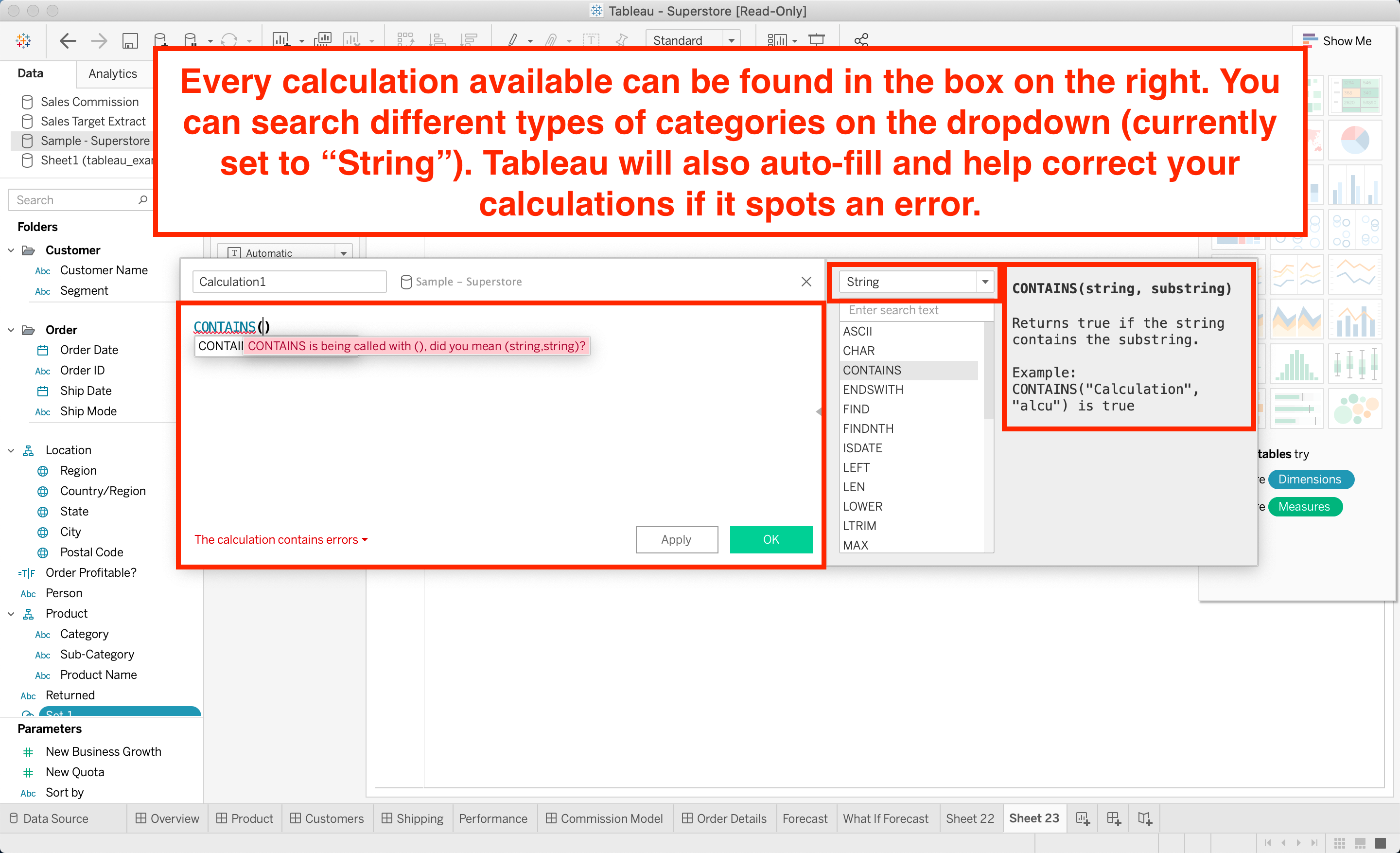Click the new dashboard icon

click(1113, 818)
